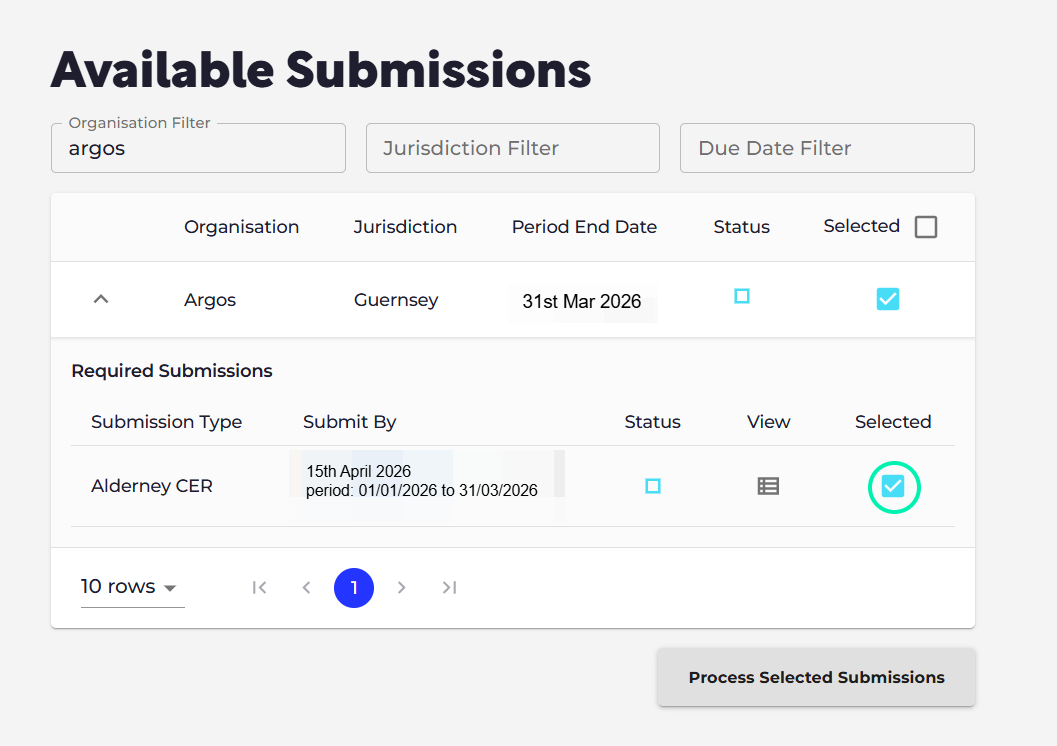This screenshot has height=746, width=1057.
Task: Go to first page of results
Action: 260,588
